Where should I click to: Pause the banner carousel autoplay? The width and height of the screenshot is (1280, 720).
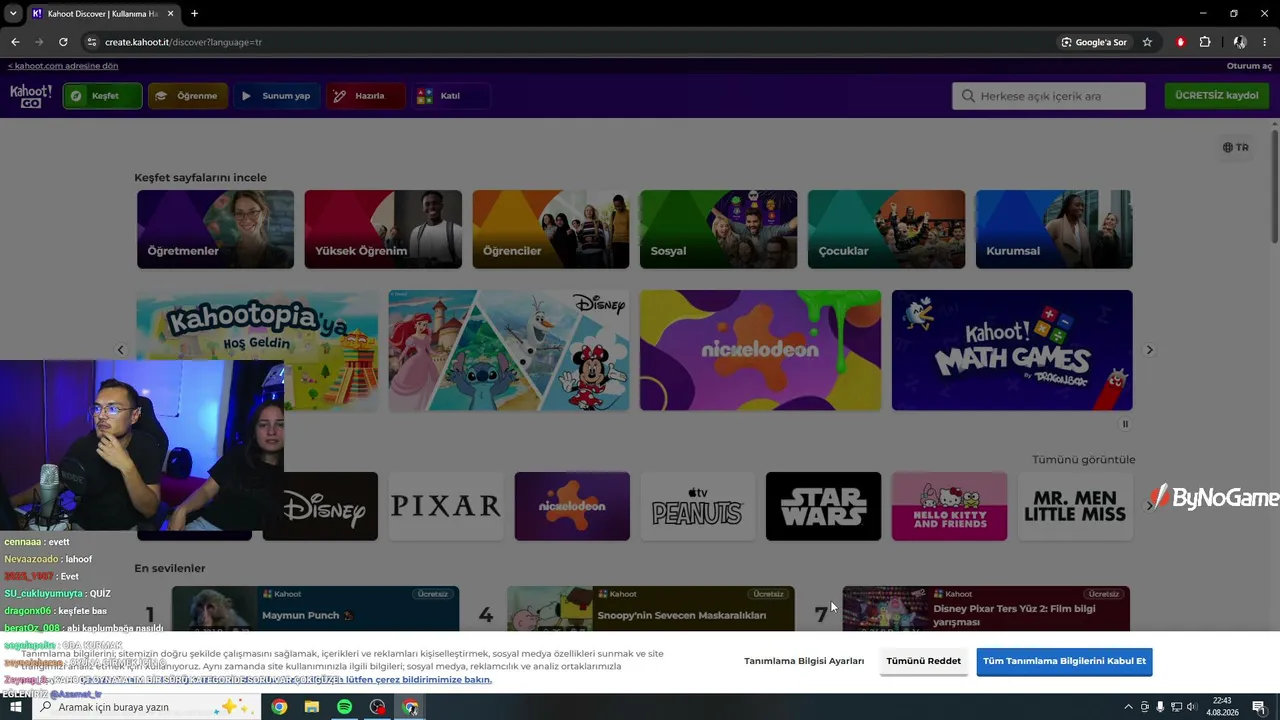tap(1125, 424)
